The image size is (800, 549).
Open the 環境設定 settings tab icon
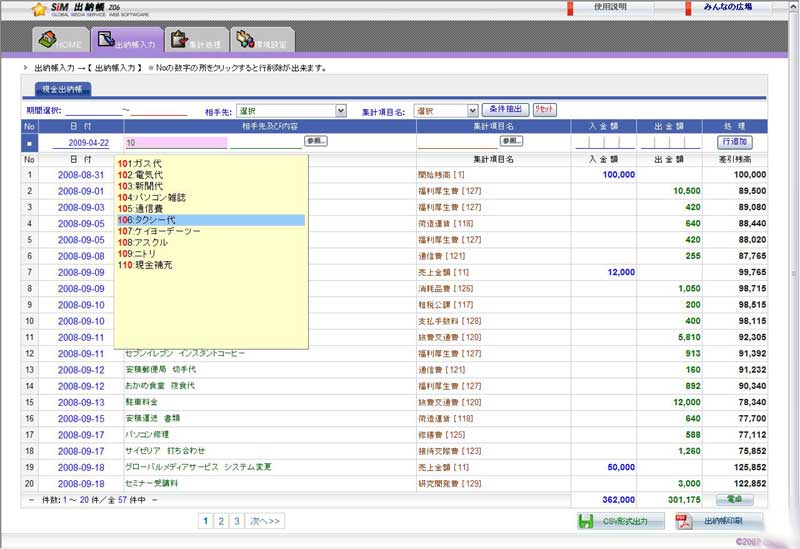[x=243, y=42]
